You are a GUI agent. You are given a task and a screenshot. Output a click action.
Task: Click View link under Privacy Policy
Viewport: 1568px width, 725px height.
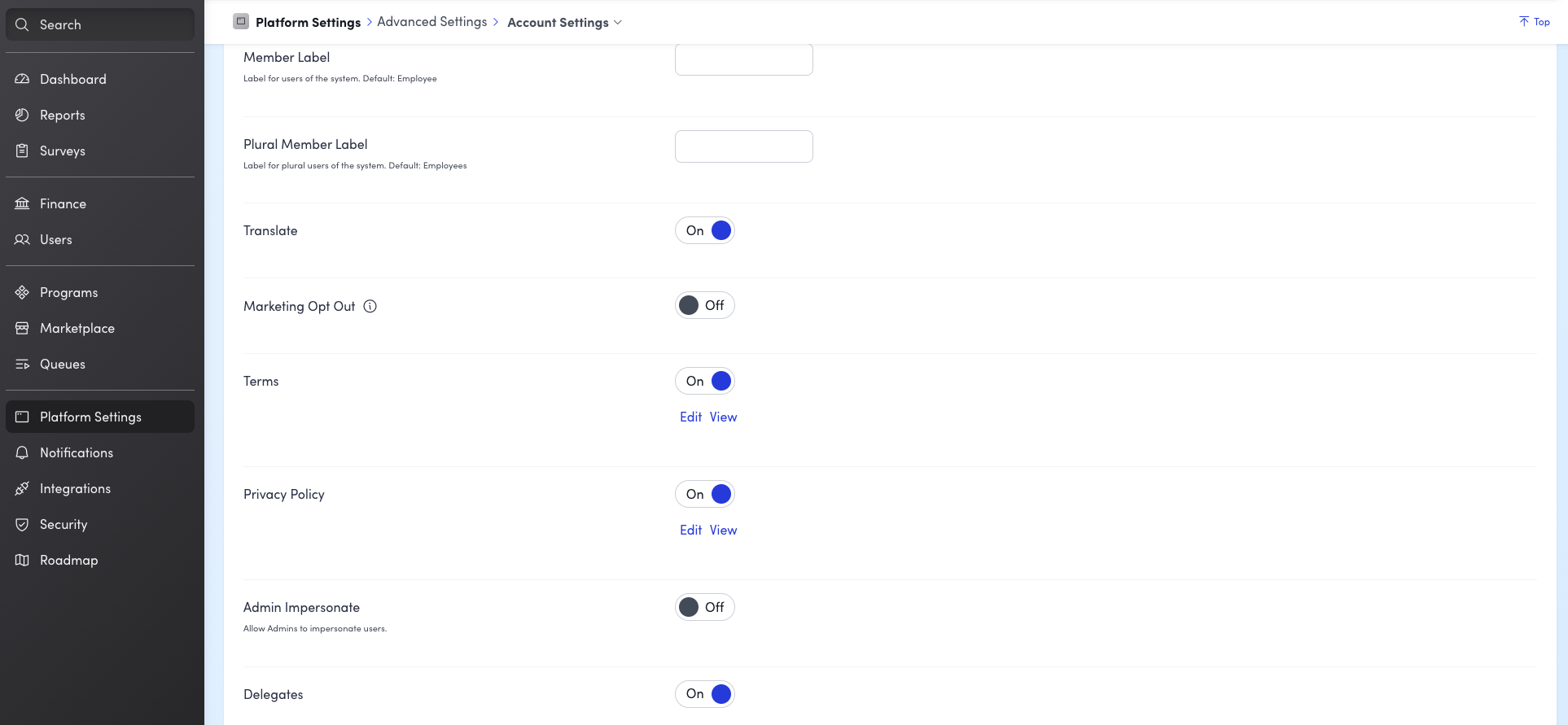pos(723,530)
